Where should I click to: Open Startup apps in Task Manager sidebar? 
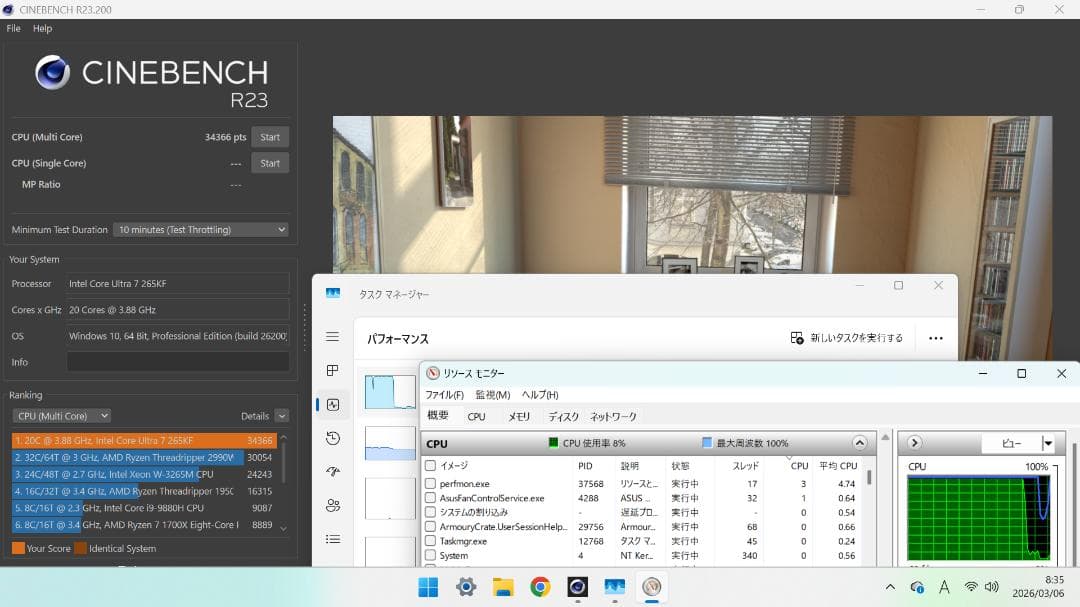click(332, 471)
